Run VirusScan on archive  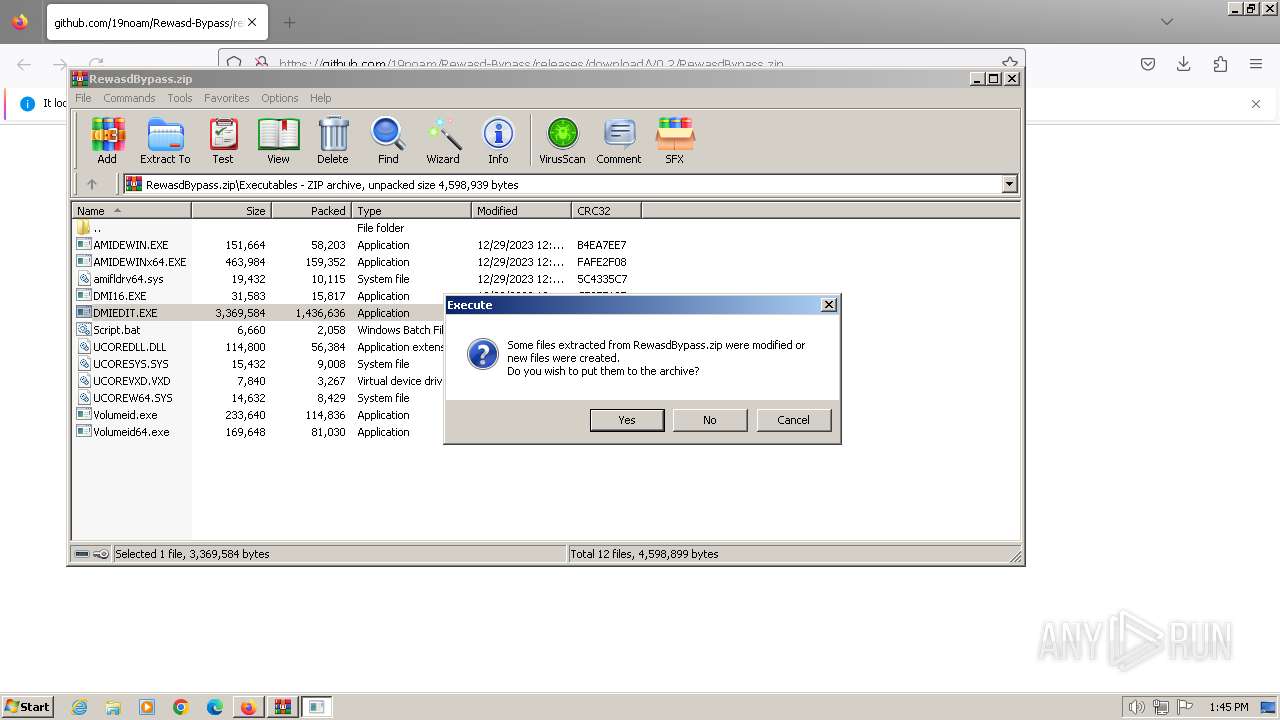click(562, 140)
